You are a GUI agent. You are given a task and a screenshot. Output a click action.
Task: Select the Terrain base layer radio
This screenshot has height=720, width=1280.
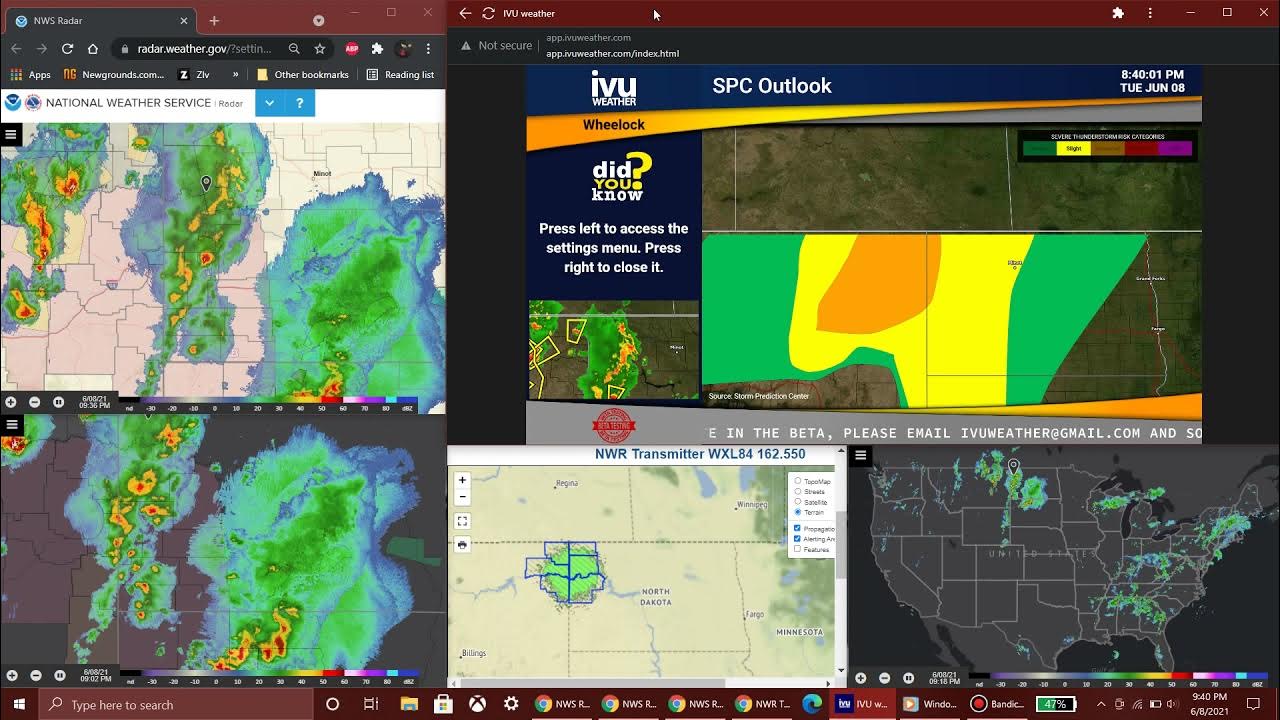pyautogui.click(x=797, y=512)
